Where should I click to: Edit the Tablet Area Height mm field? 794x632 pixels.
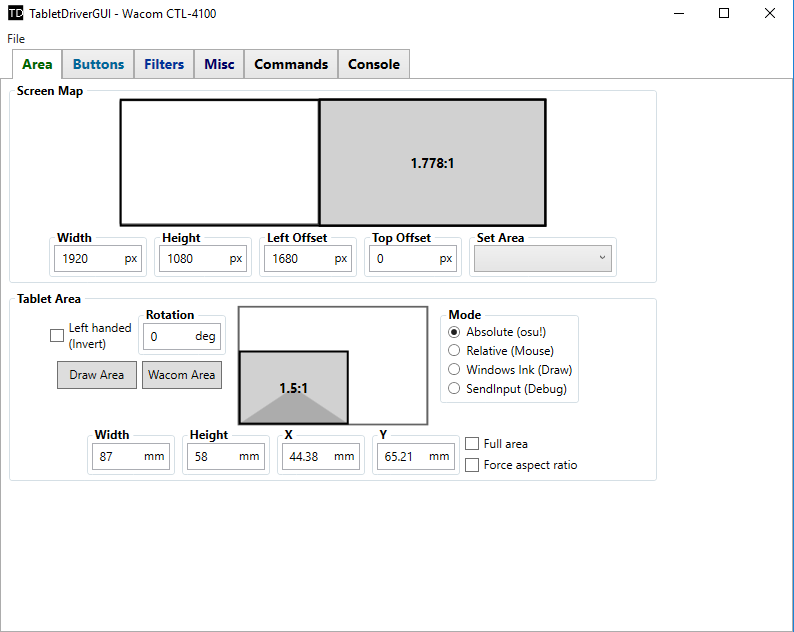coord(226,456)
